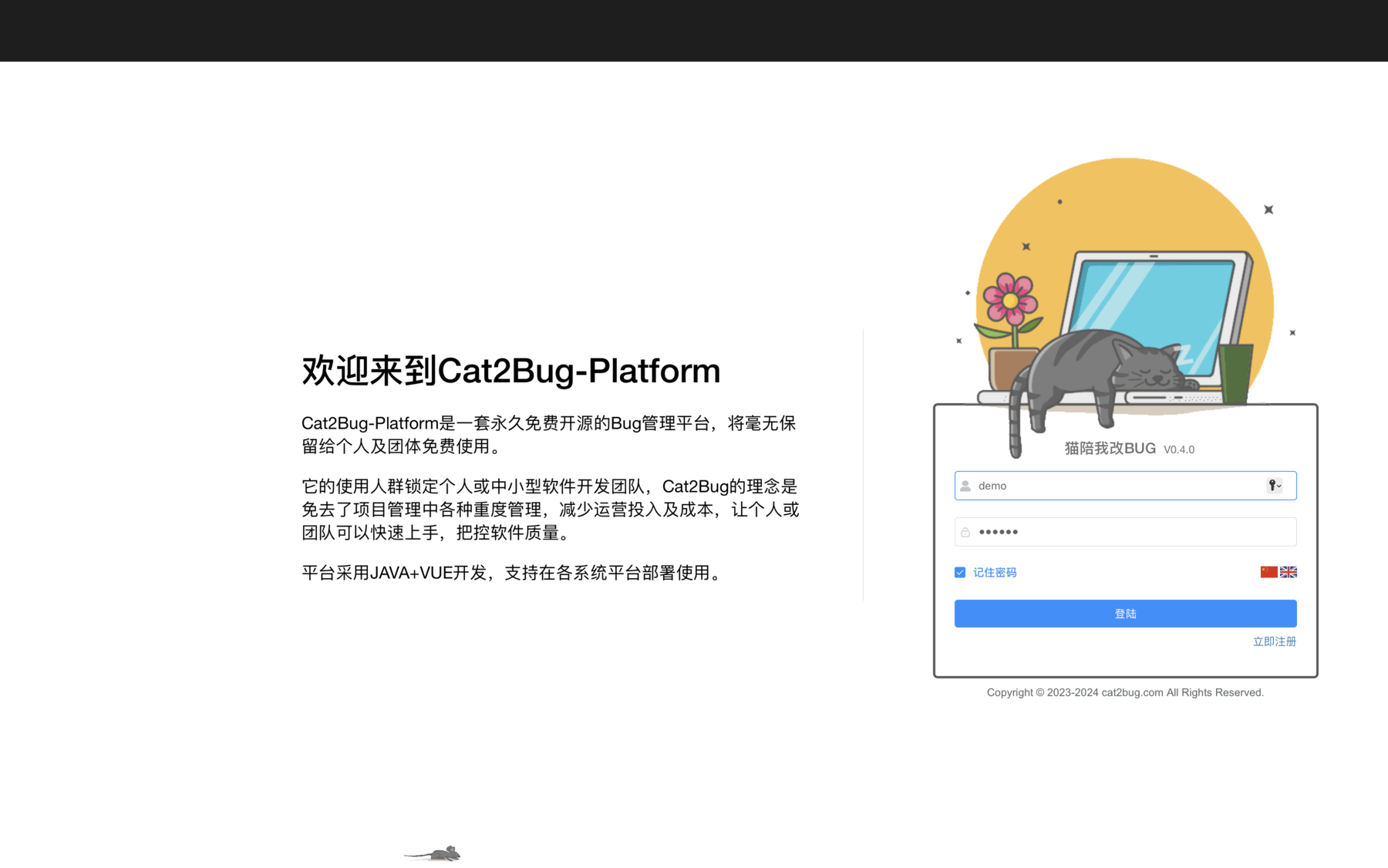Click the 猫陪我改BUG title text

click(1110, 449)
